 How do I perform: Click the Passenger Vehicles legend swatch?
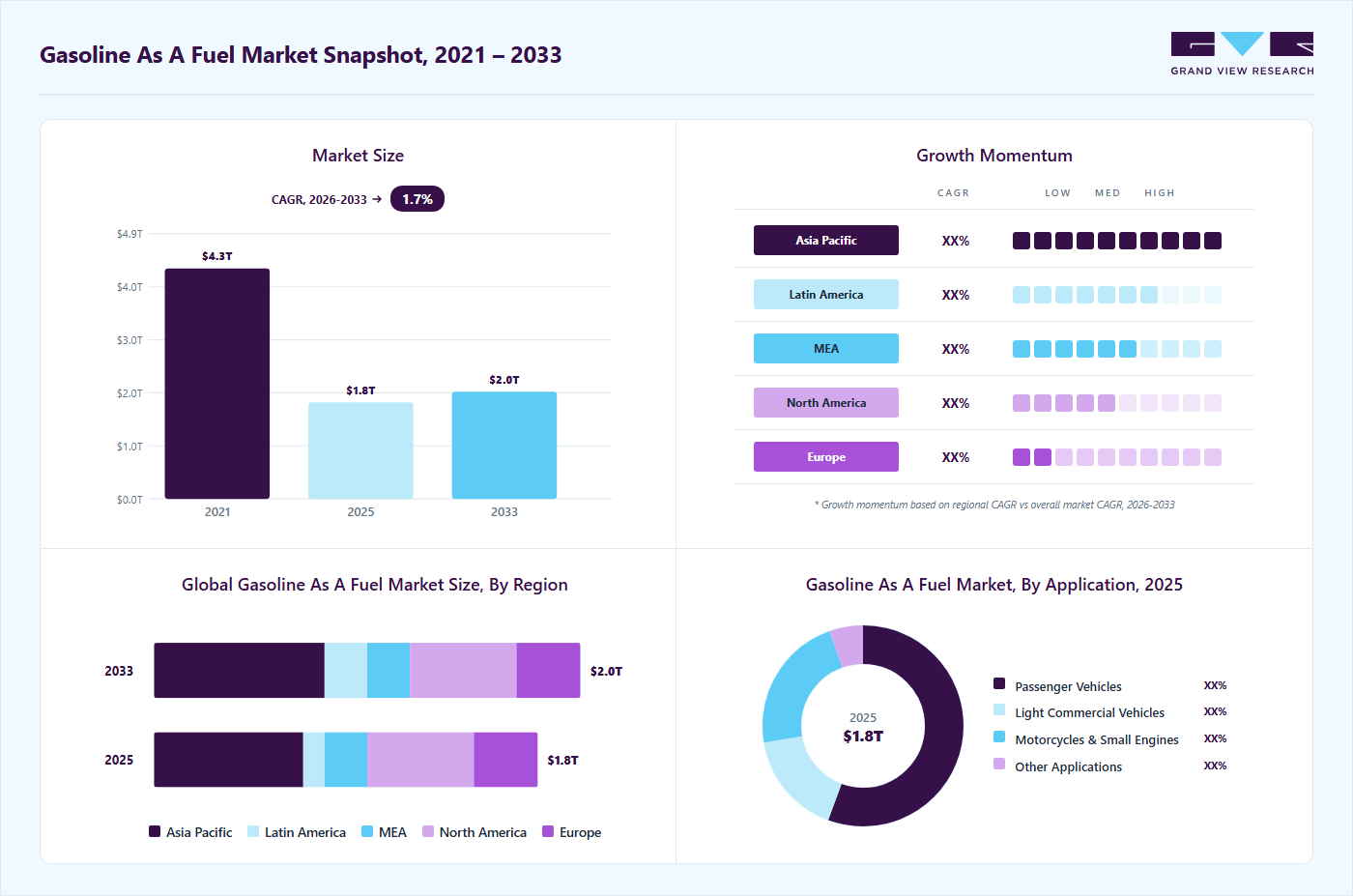click(999, 683)
